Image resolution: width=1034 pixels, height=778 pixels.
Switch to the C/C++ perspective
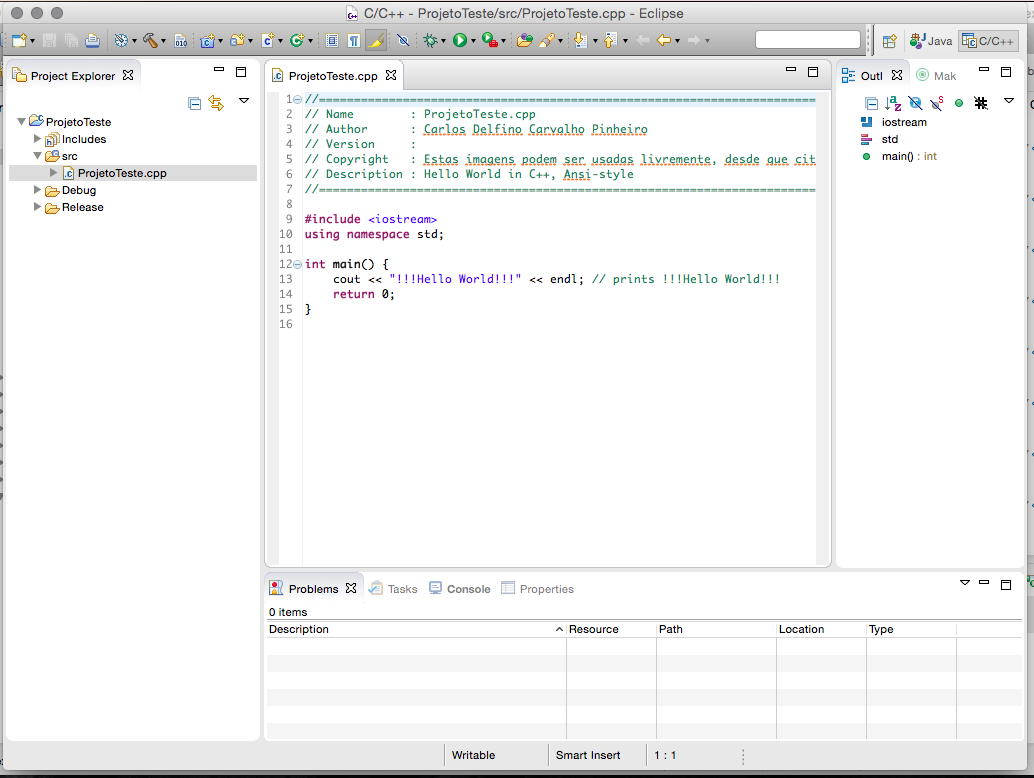[988, 41]
